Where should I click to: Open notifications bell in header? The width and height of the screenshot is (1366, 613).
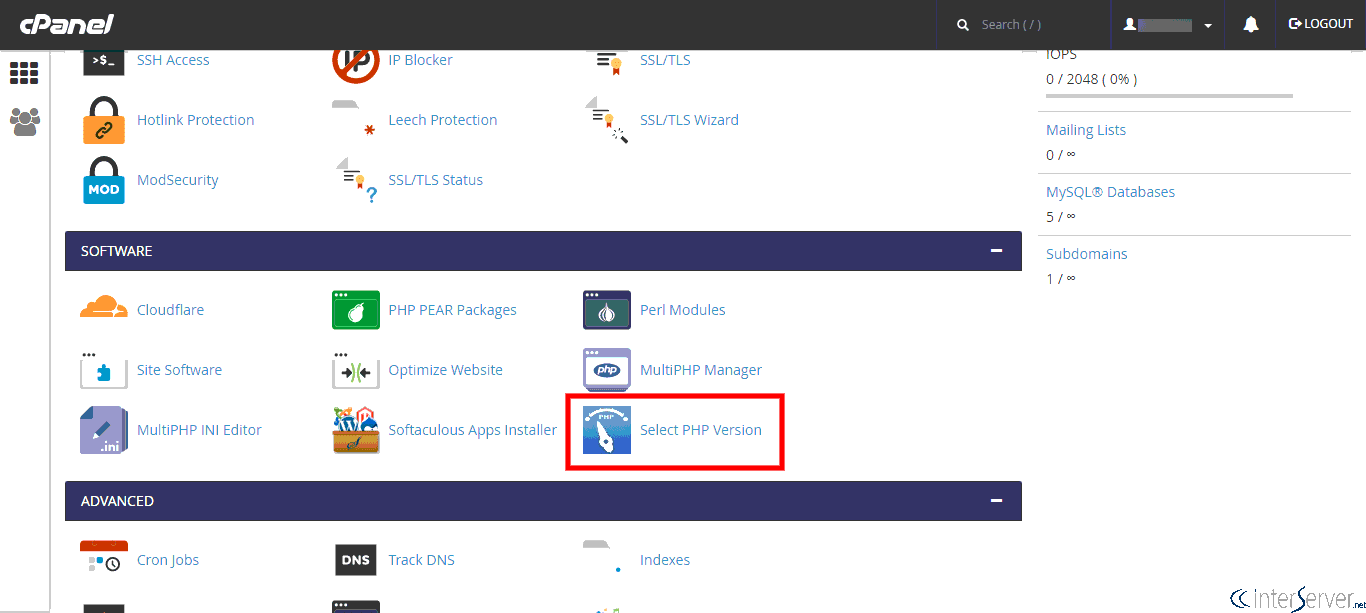[x=1250, y=25]
